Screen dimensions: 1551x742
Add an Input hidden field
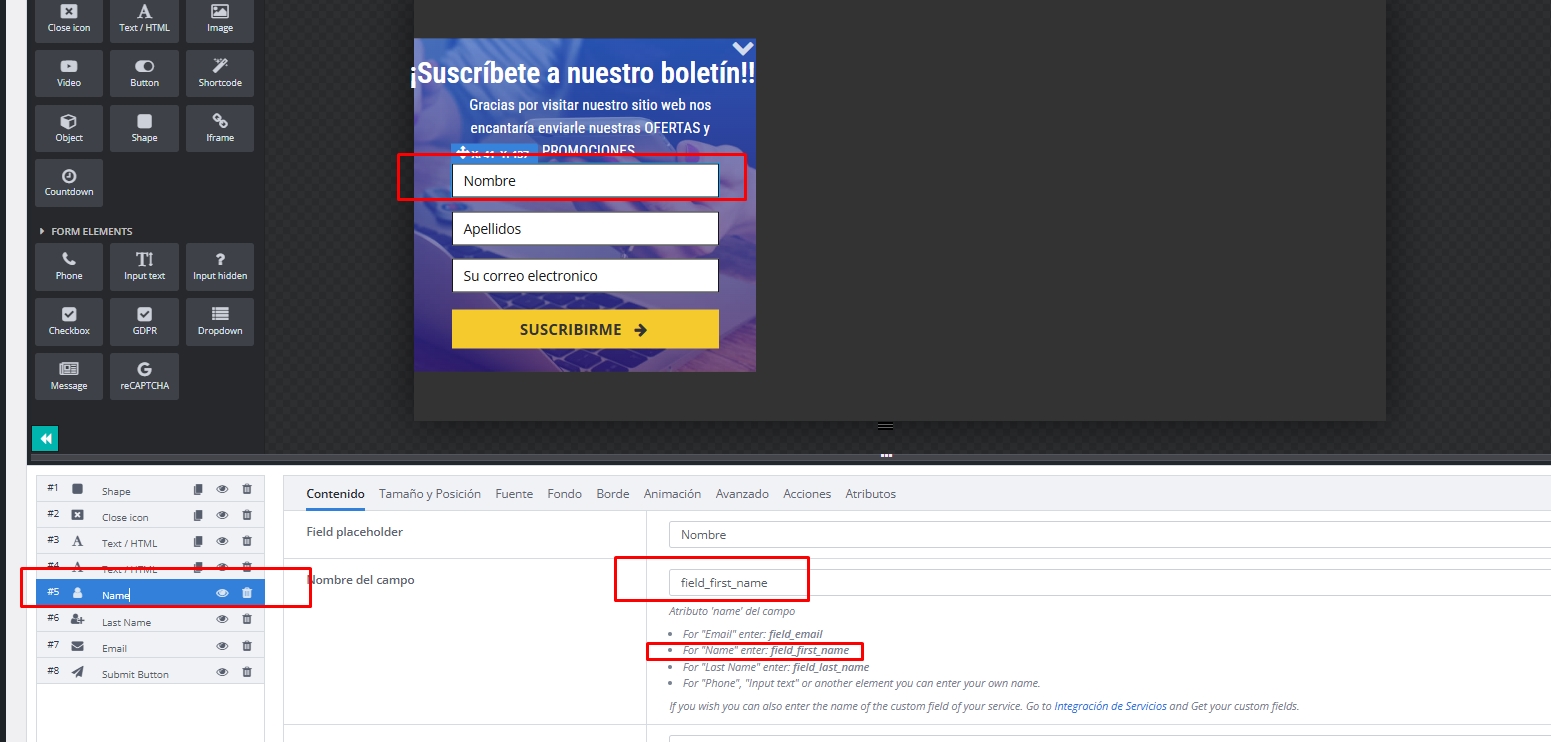pos(220,267)
